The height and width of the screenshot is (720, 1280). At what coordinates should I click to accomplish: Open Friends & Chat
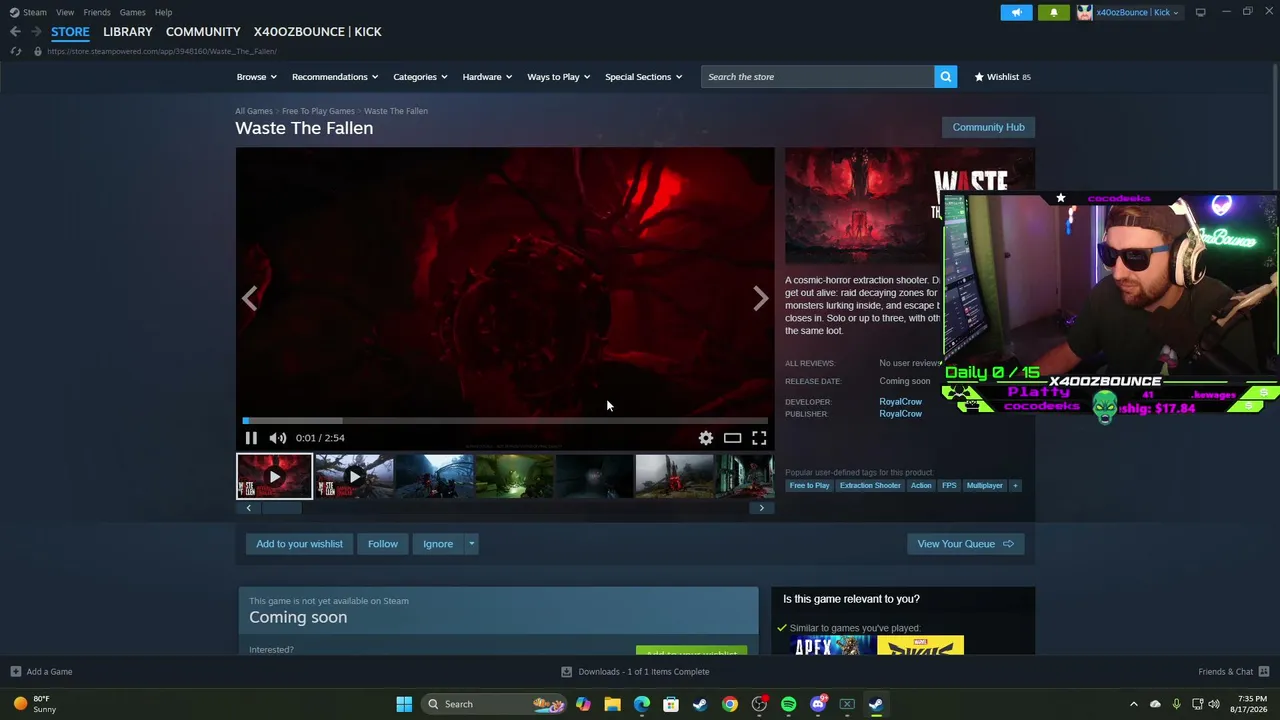pyautogui.click(x=1234, y=672)
